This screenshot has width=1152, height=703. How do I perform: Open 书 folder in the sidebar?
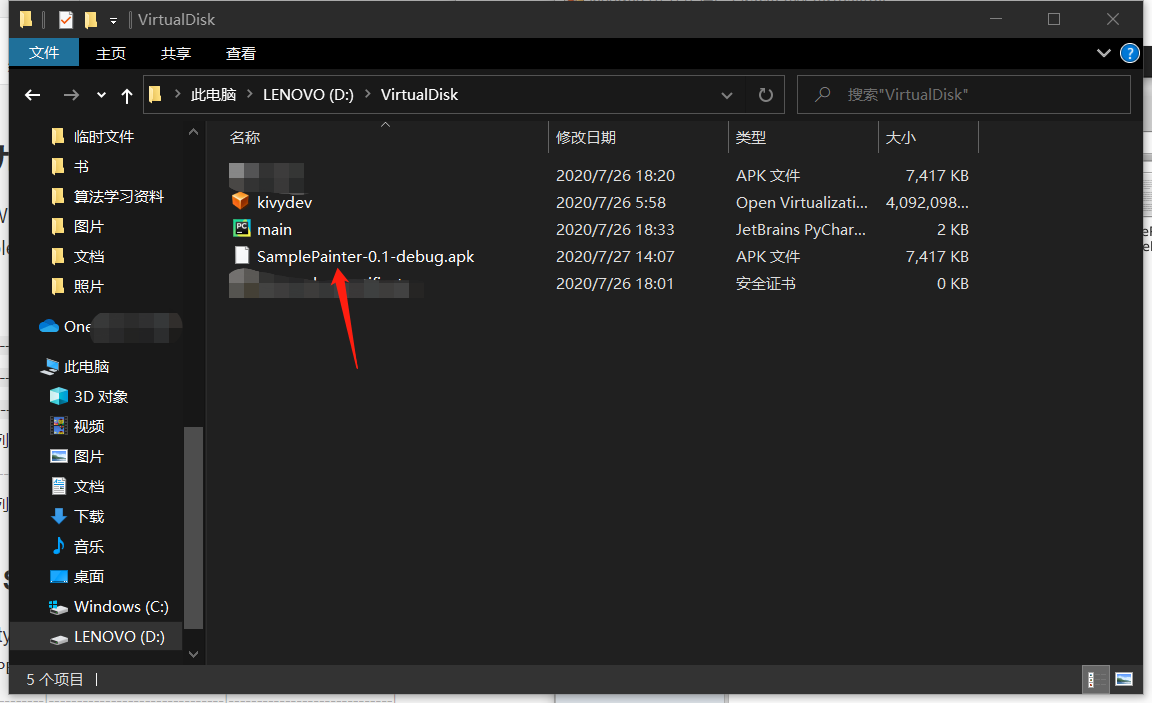[x=81, y=166]
